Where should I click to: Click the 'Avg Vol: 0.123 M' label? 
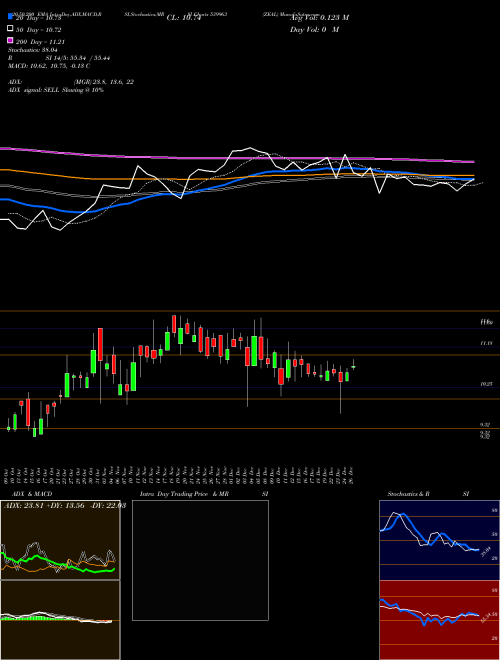(319, 18)
